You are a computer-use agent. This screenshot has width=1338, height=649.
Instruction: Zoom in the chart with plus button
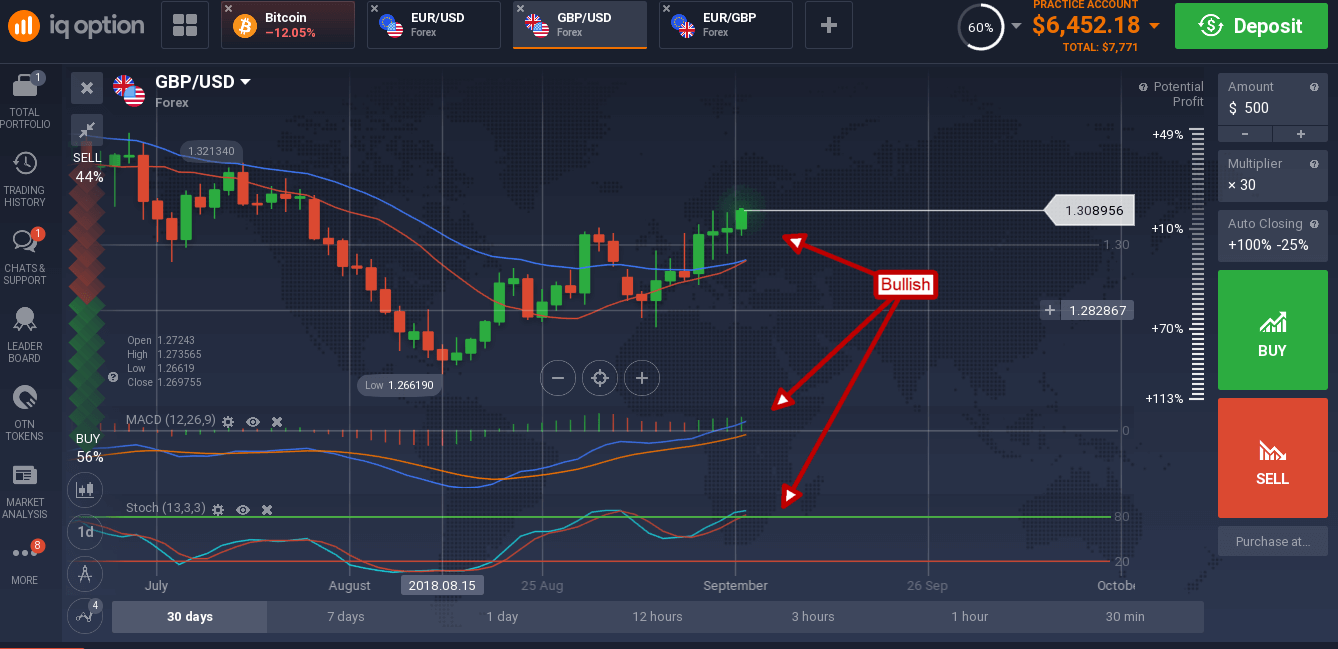tap(642, 378)
